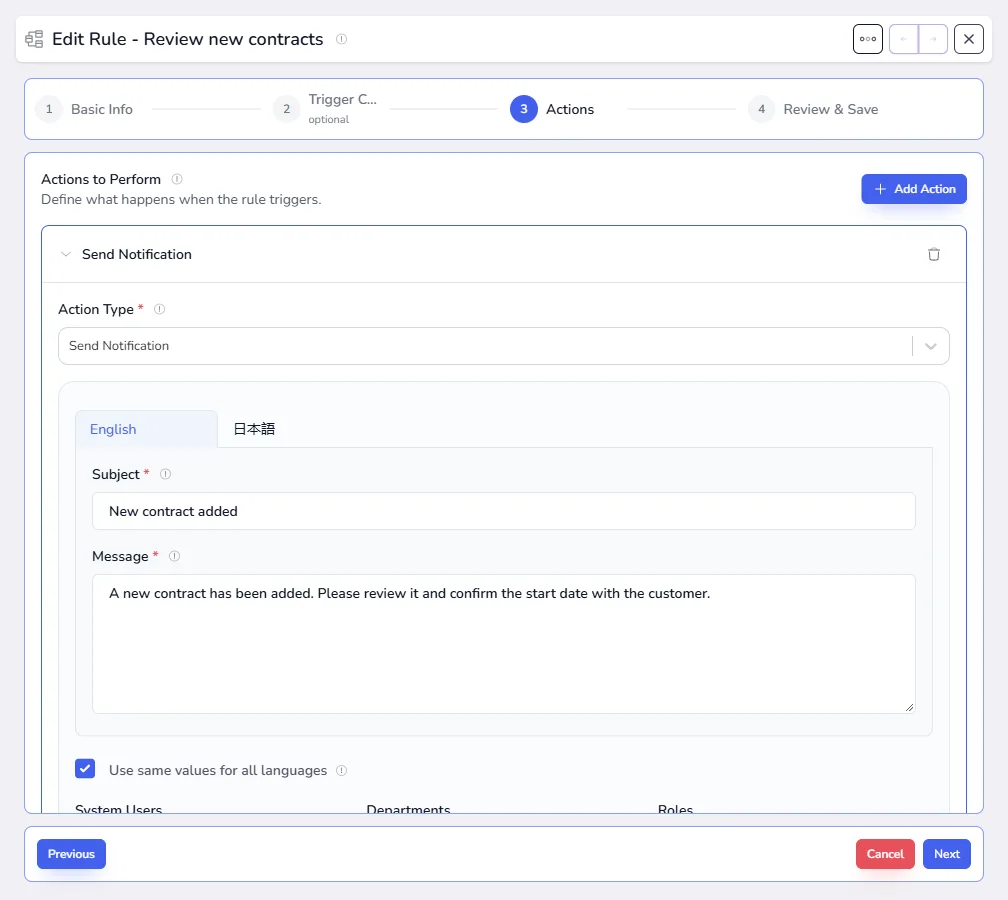Click the Next button
This screenshot has width=1008, height=900.
(x=946, y=854)
